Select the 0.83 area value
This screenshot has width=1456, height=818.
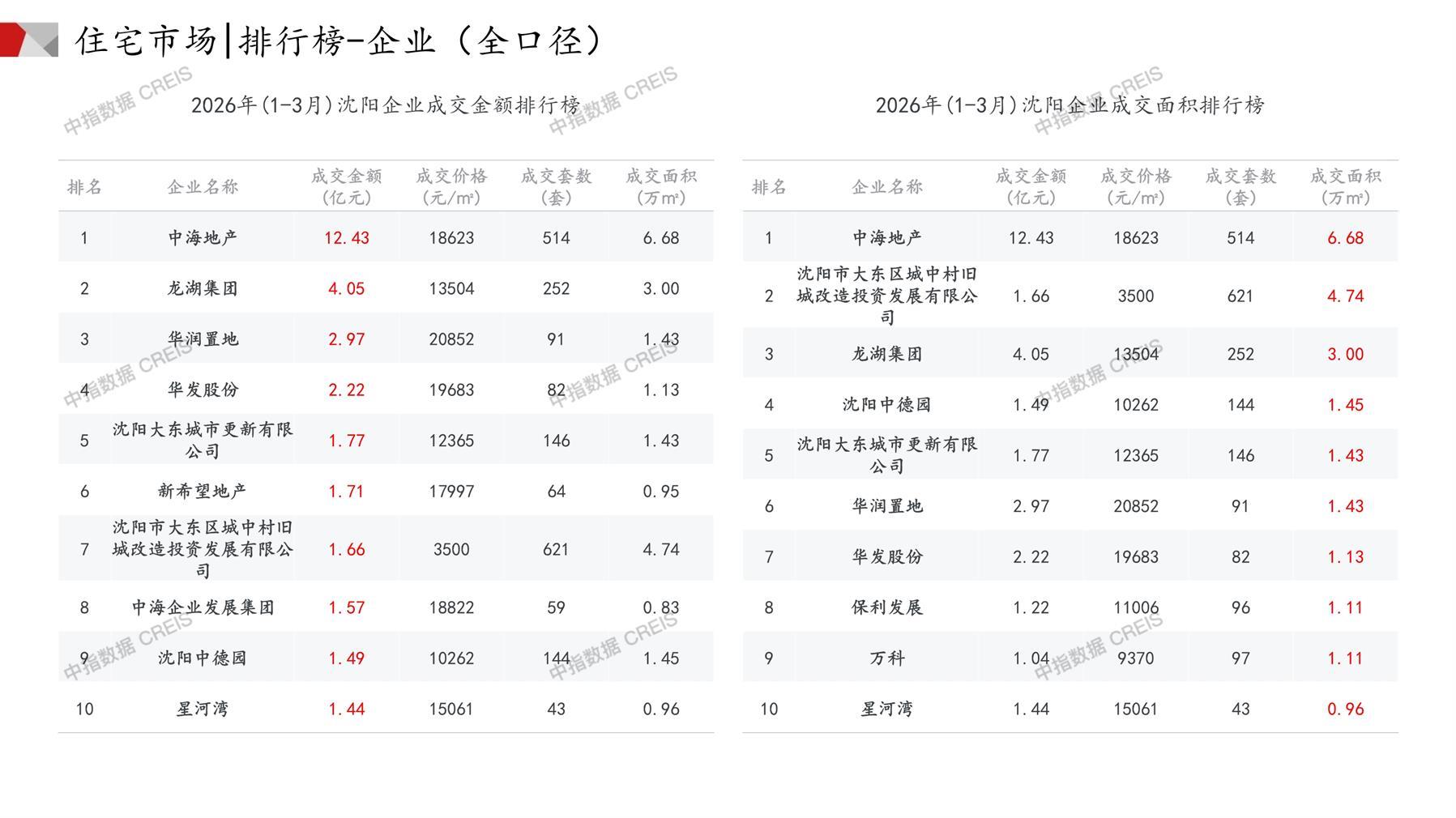coord(660,607)
